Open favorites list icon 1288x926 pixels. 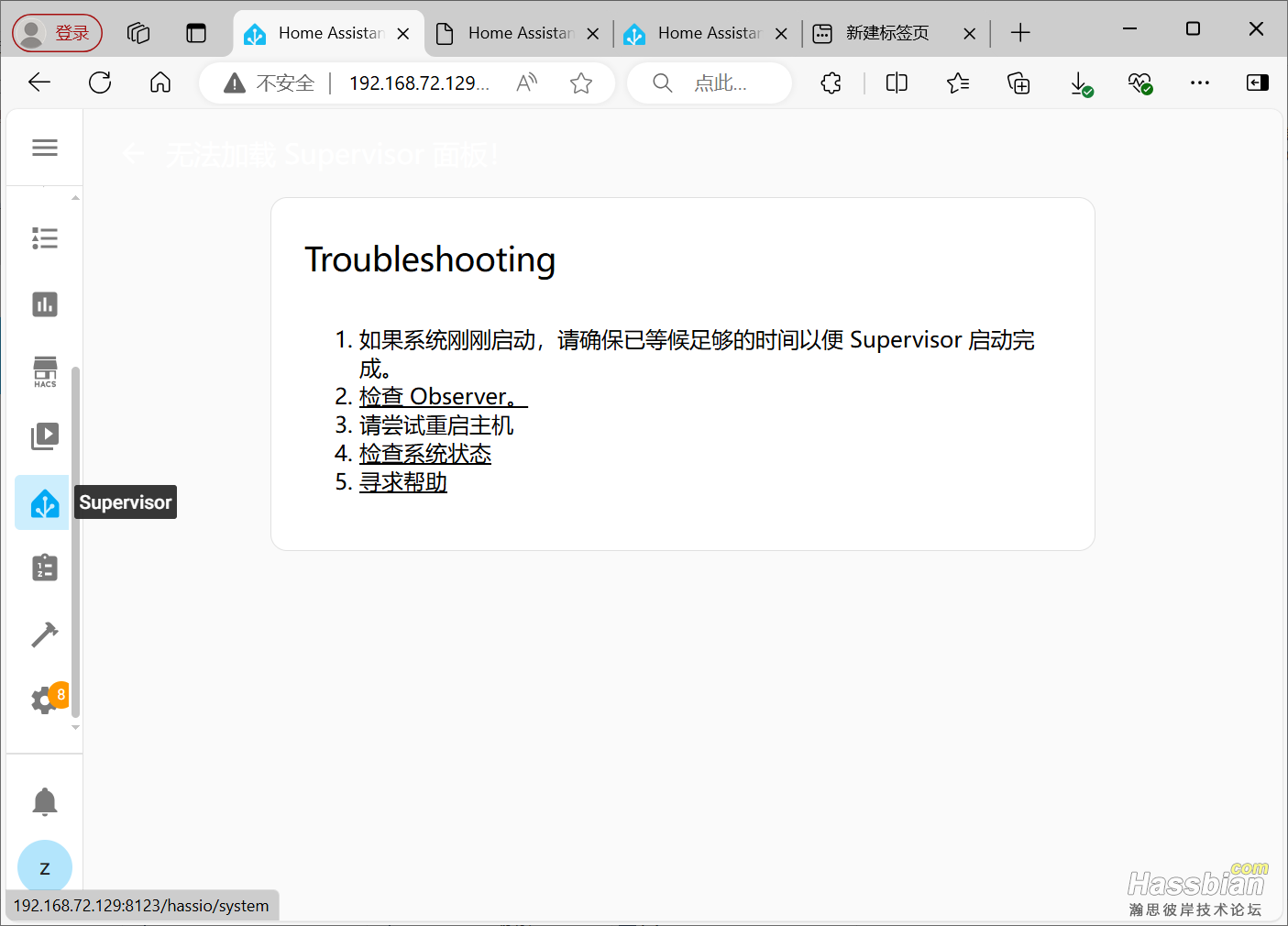(x=958, y=83)
